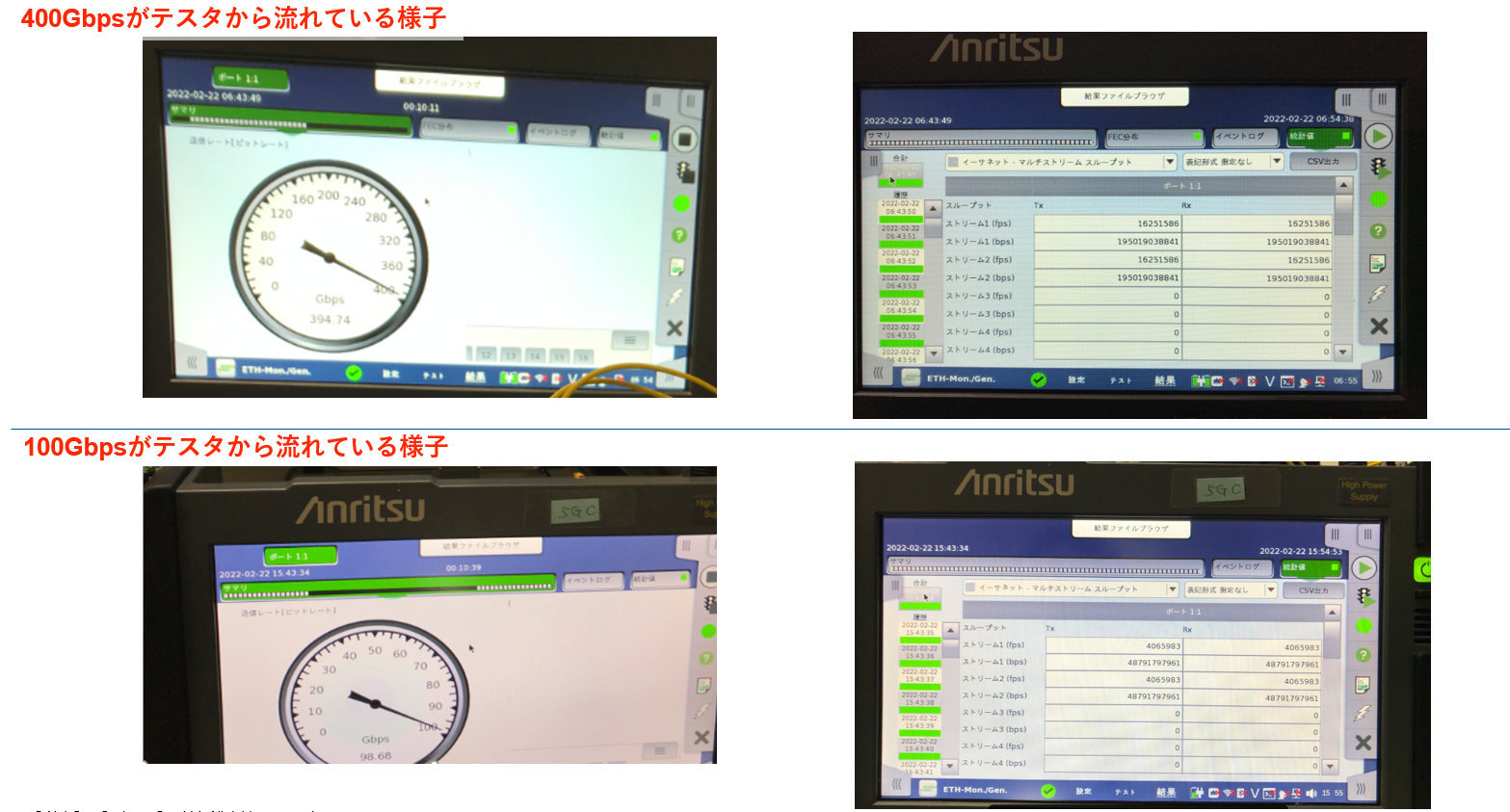Click history list scroll-down arrow on 100Gbps table screen
Screen dimensions: 1510x812
point(950,766)
